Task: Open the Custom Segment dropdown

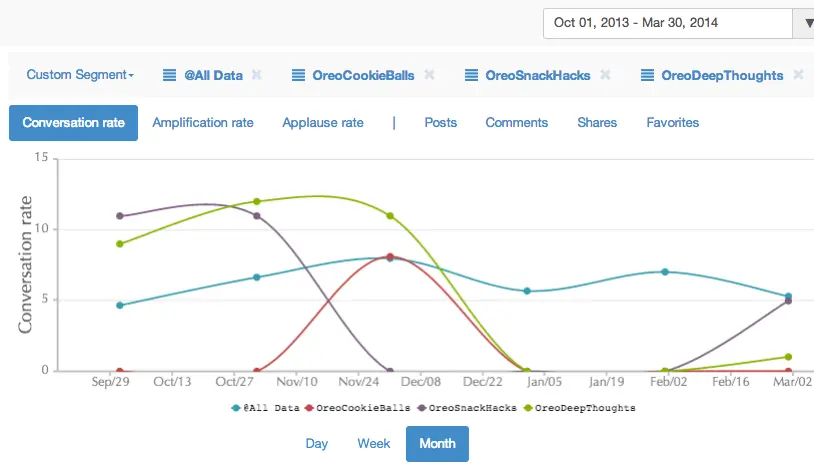Action: (x=80, y=75)
